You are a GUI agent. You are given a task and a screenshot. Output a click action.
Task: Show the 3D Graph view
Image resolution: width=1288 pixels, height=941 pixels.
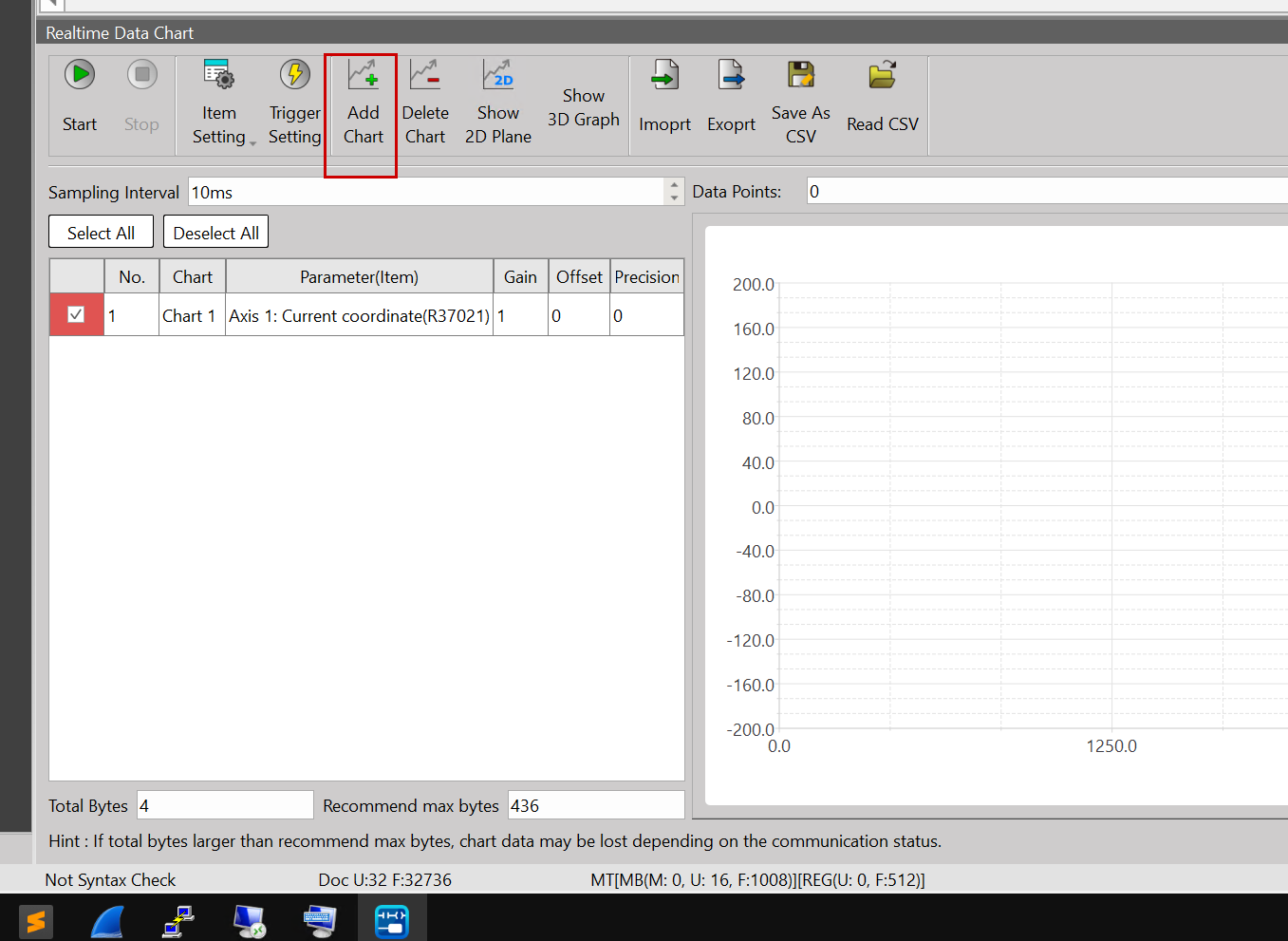point(583,107)
